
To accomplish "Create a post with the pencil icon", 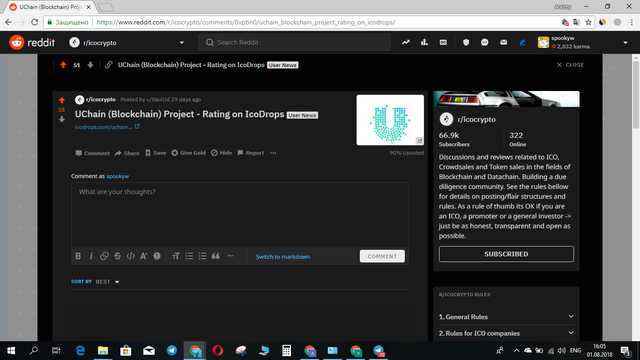I will click(522, 42).
